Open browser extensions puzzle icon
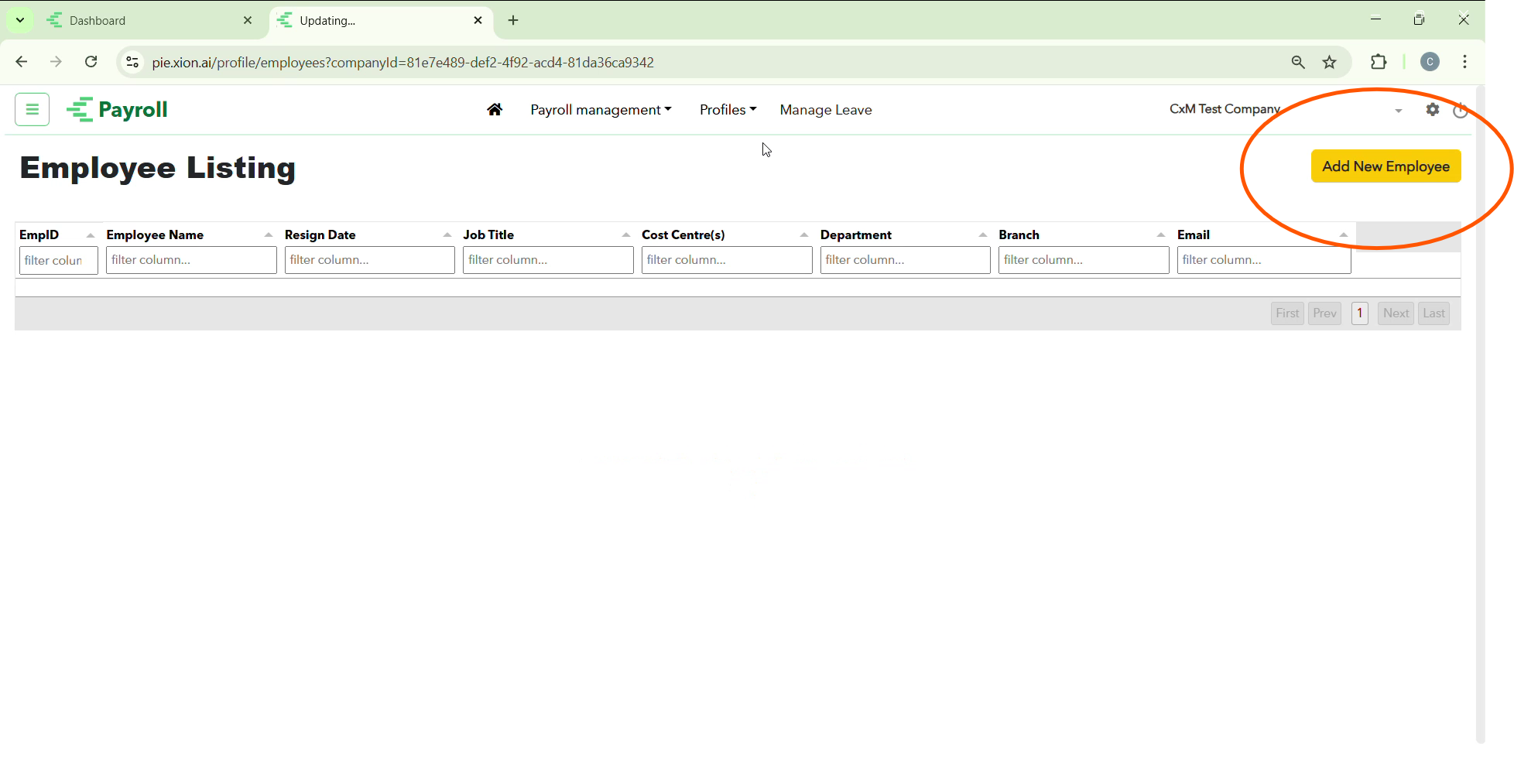This screenshot has height=784, width=1514. pos(1379,62)
